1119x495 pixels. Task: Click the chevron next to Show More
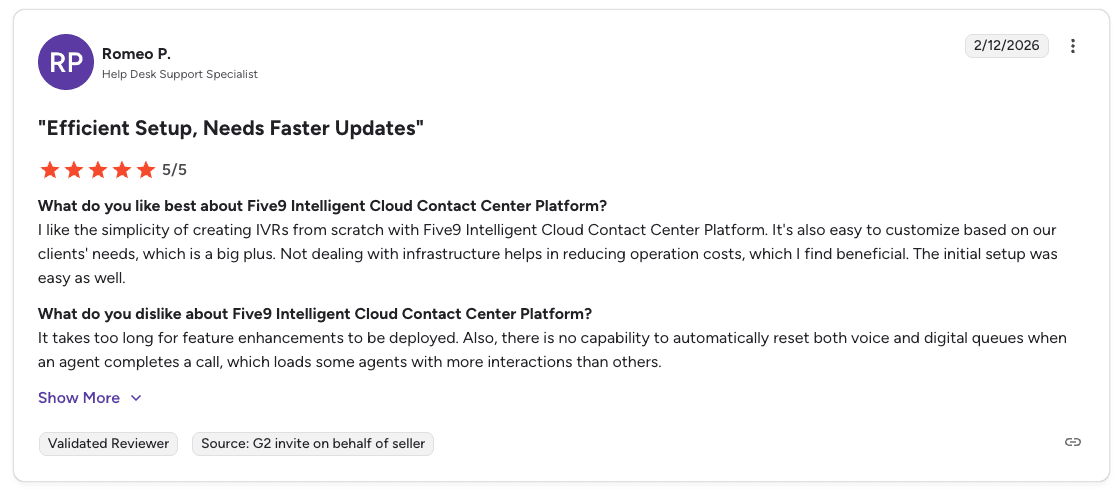[136, 398]
